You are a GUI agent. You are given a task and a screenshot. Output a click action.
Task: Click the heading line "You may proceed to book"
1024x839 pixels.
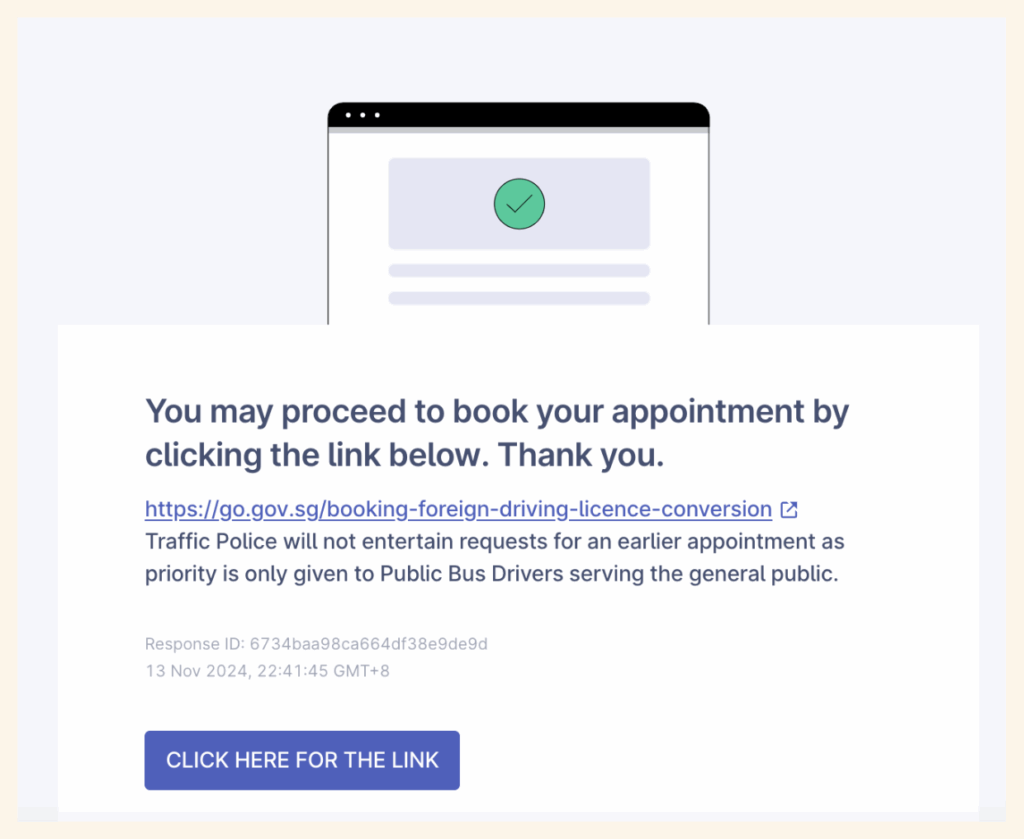click(x=497, y=412)
